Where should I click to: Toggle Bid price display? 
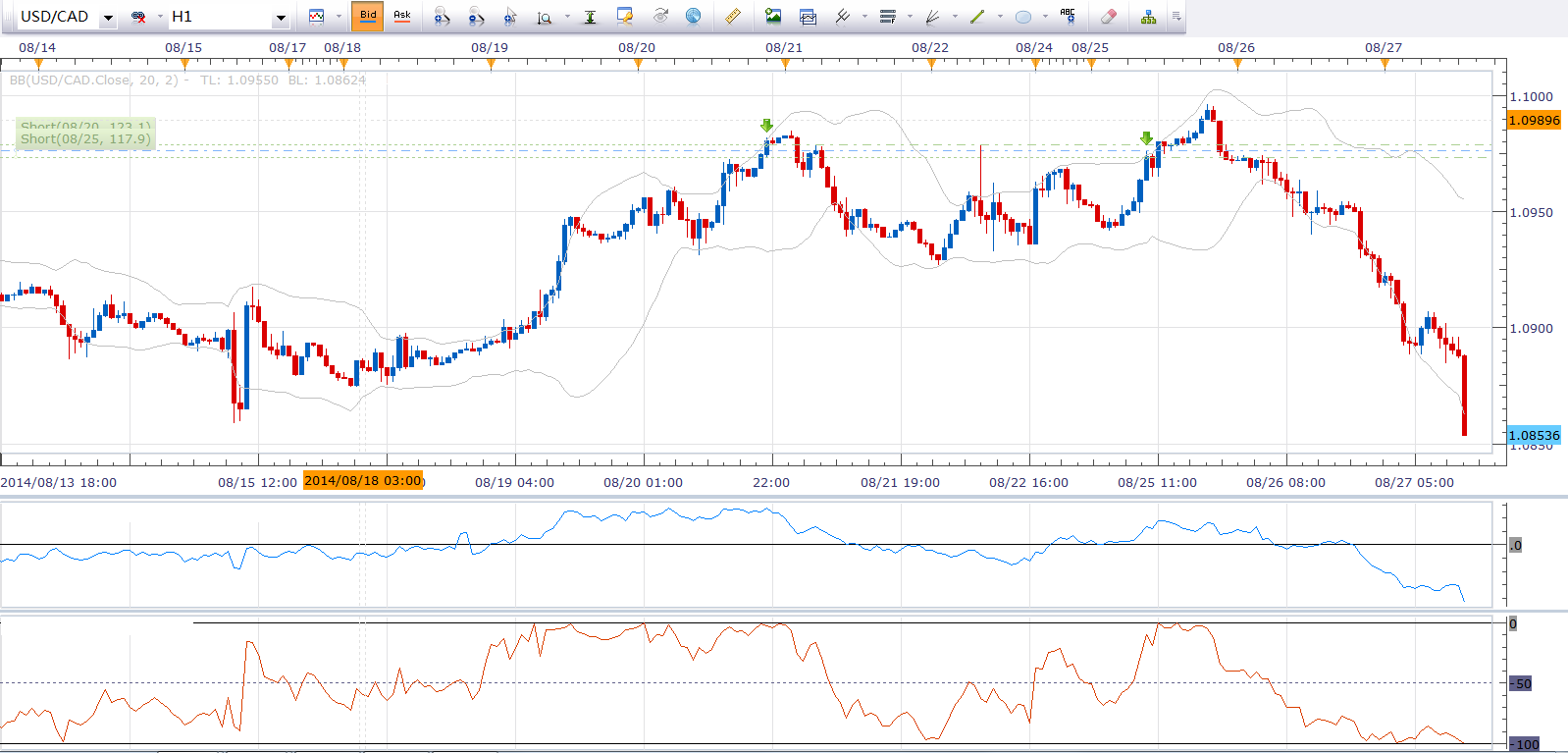[368, 16]
